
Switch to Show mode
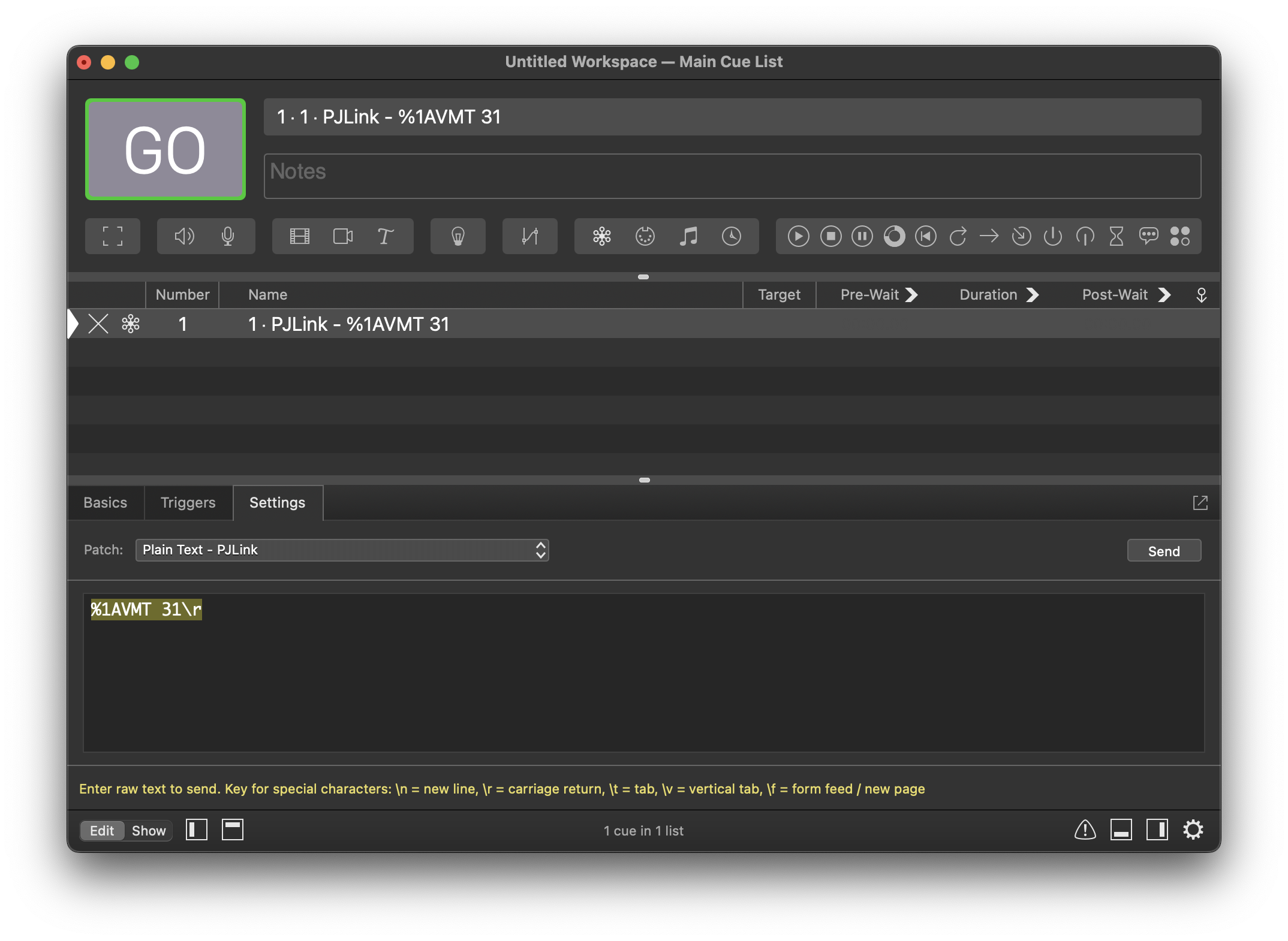148,830
